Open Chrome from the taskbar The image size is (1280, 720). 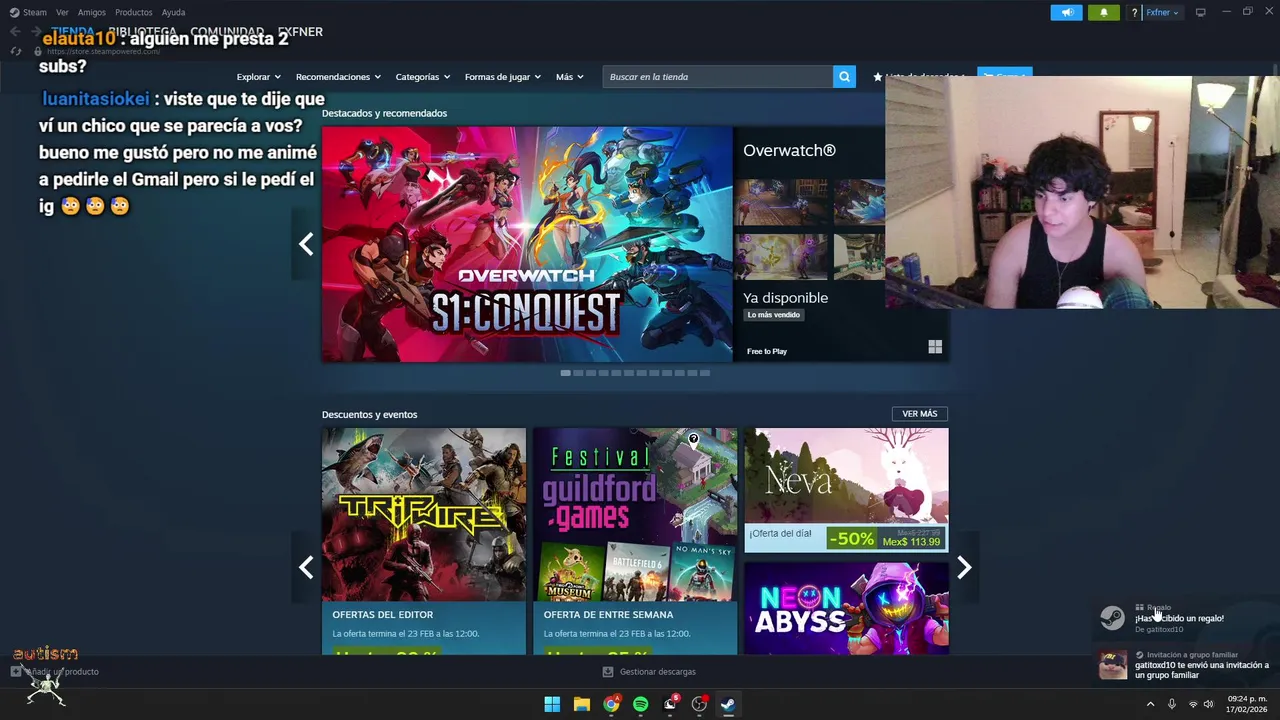click(611, 704)
